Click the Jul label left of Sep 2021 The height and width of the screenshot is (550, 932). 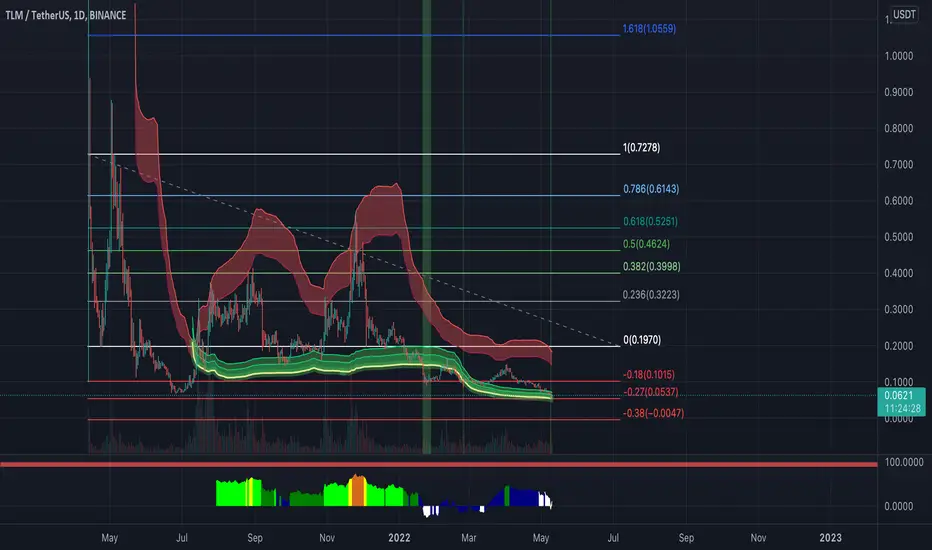[x=182, y=538]
